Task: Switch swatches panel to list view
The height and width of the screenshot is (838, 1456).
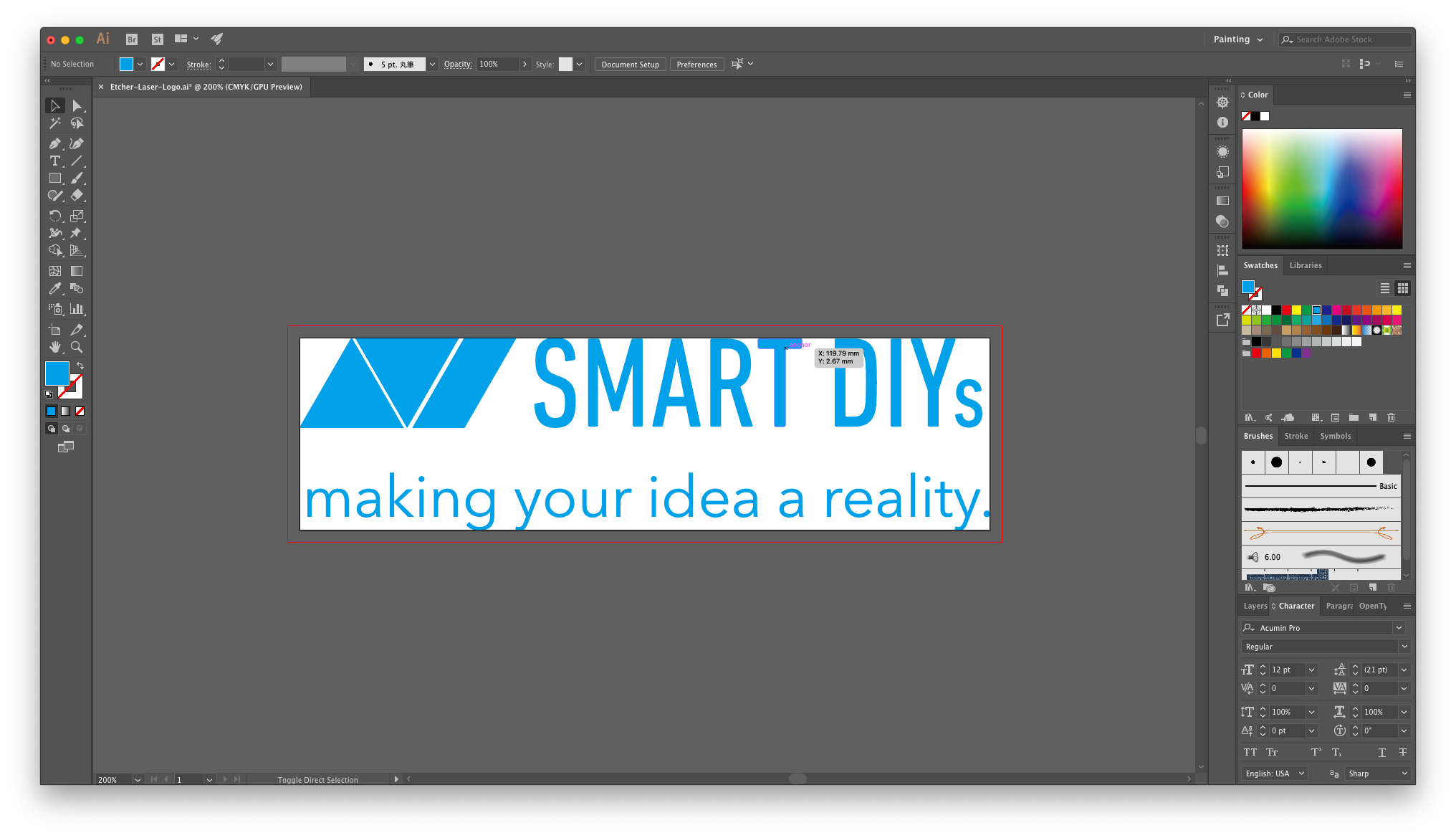Action: (x=1384, y=288)
